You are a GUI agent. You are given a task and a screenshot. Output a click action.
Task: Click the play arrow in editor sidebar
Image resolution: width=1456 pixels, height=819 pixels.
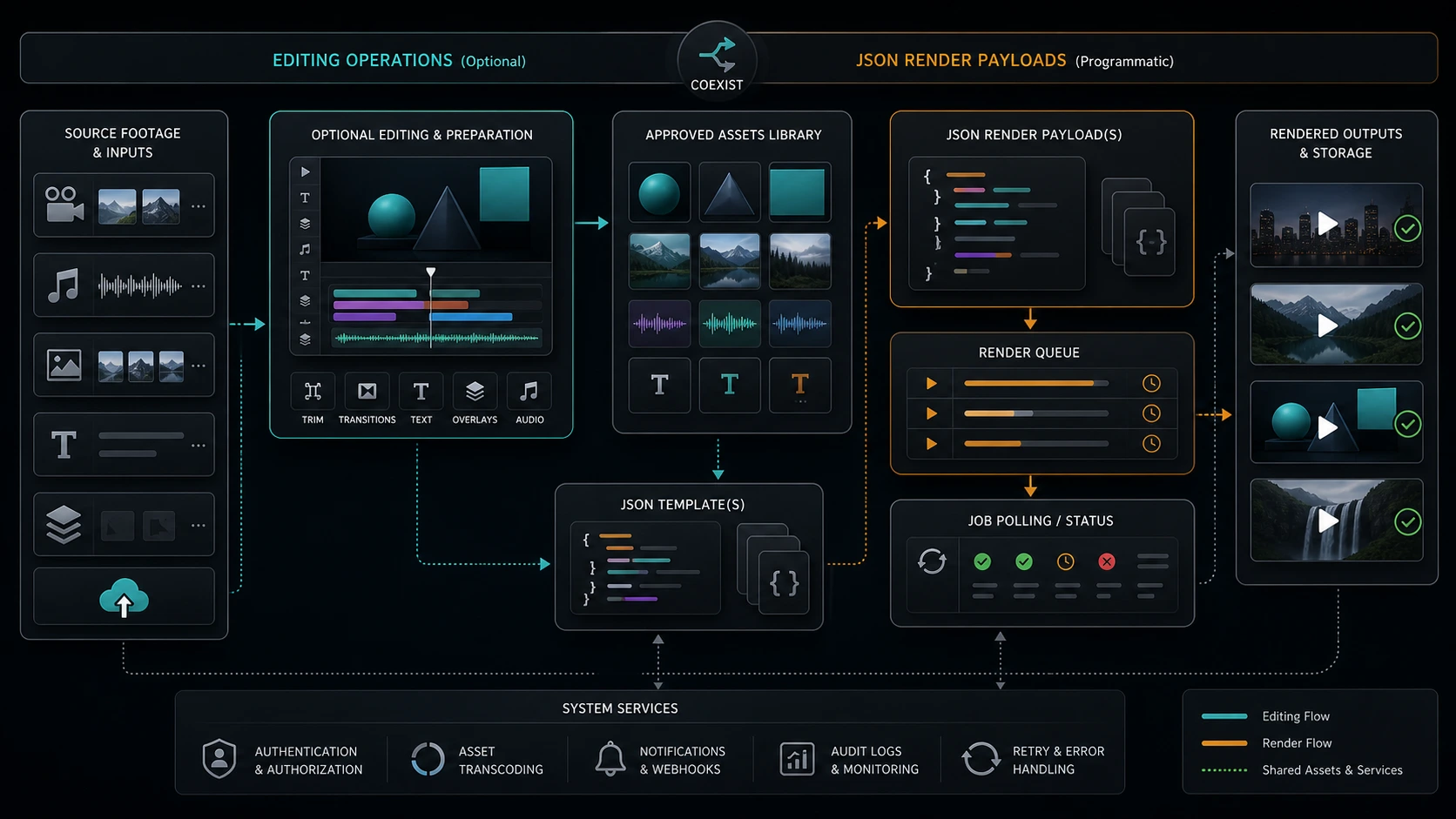click(305, 172)
